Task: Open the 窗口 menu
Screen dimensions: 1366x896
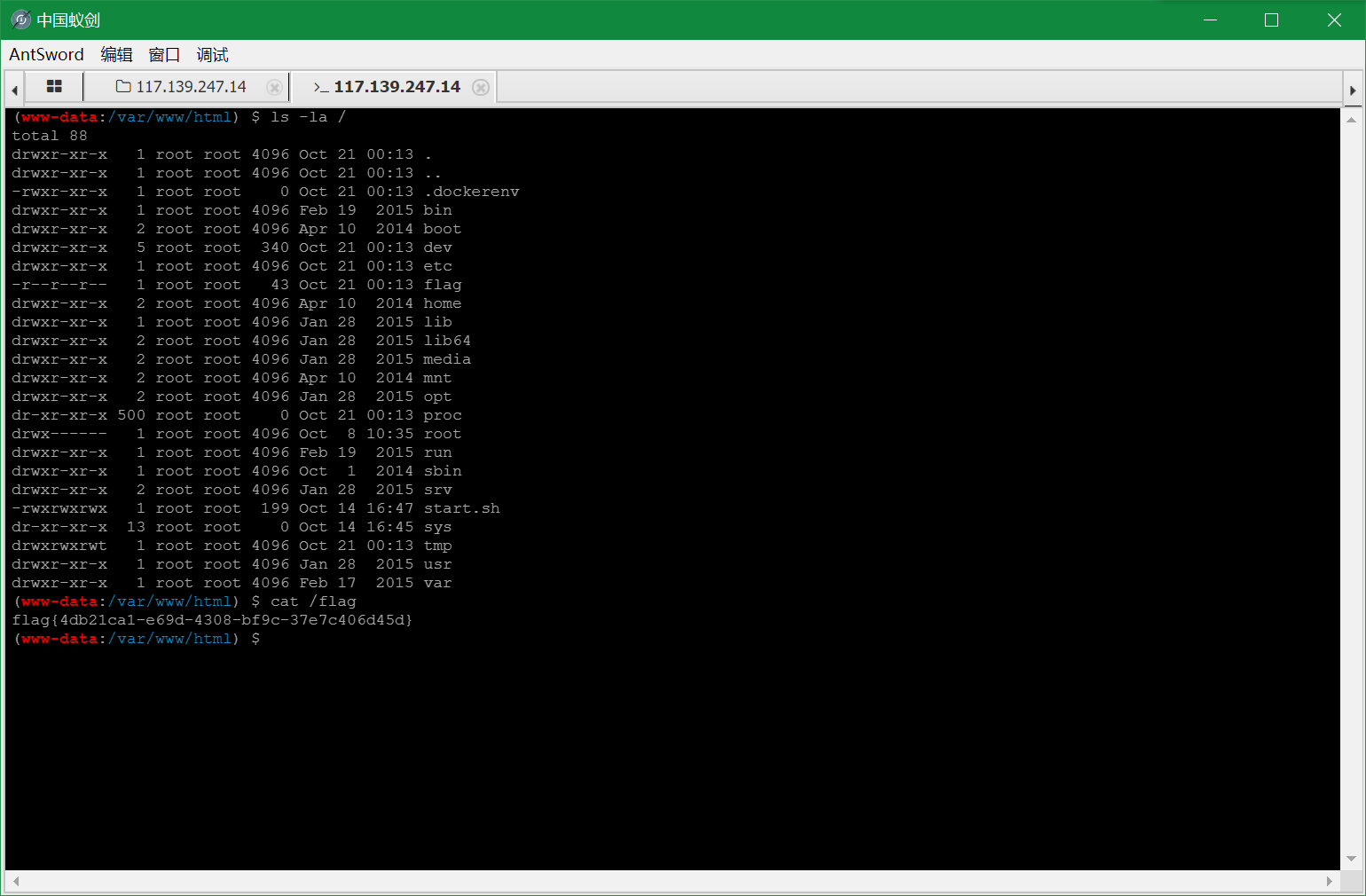Action: (x=164, y=55)
